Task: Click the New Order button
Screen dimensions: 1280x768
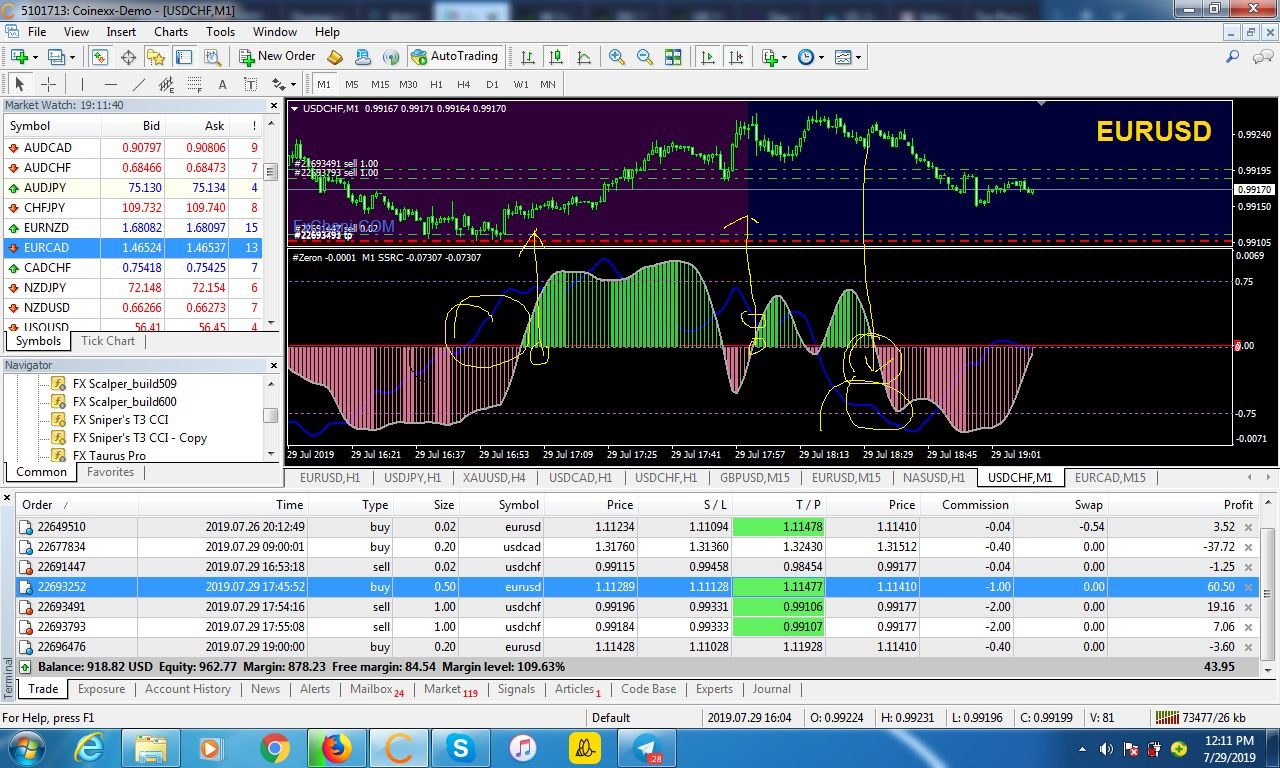Action: pos(277,57)
